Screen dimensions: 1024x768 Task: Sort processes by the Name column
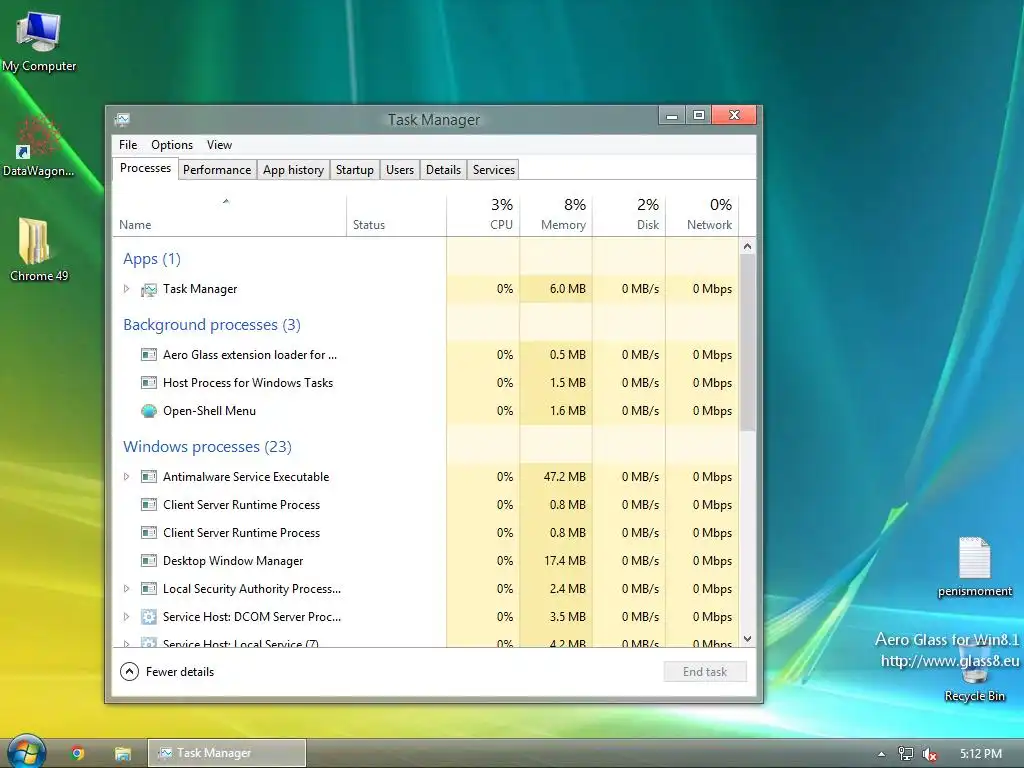(x=229, y=216)
